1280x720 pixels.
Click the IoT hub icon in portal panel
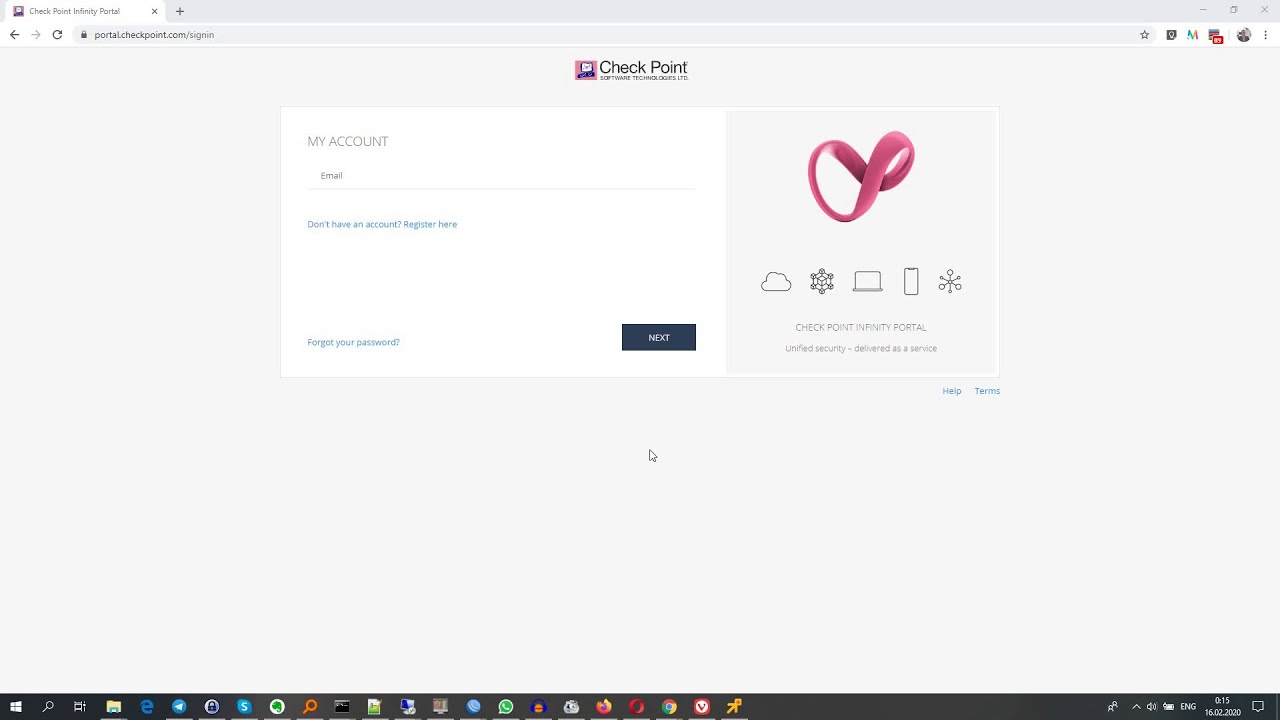click(x=950, y=282)
